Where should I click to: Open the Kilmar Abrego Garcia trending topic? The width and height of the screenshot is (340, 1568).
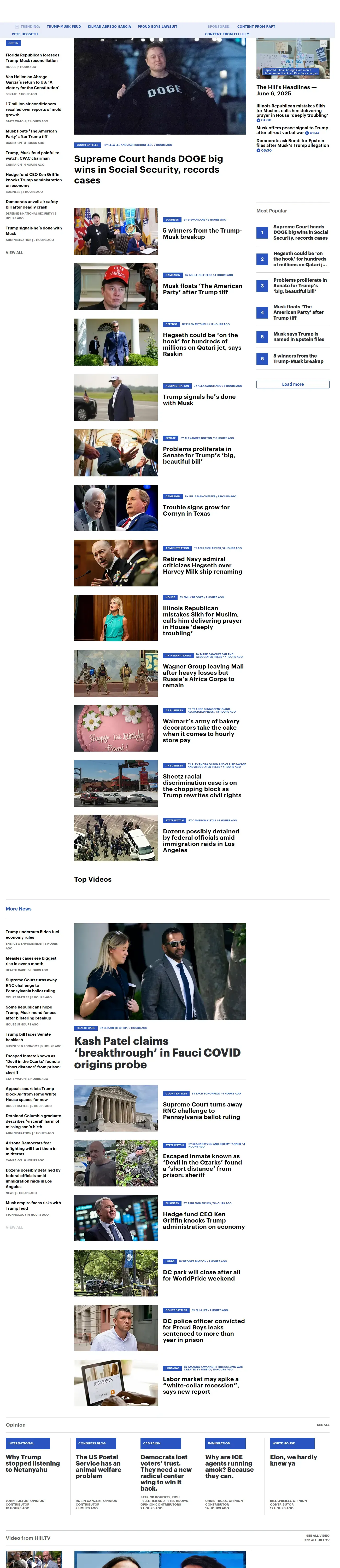pos(109,27)
